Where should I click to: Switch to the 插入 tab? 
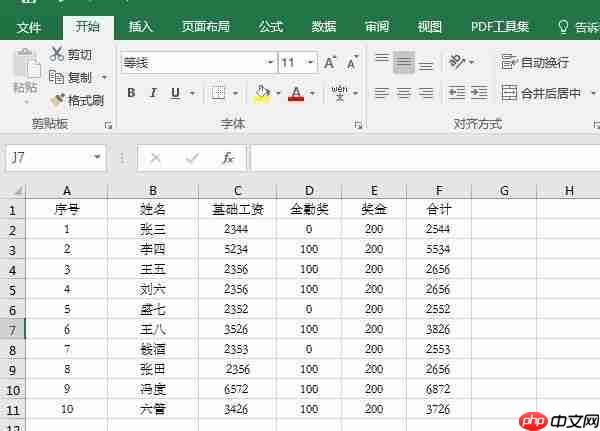click(141, 26)
